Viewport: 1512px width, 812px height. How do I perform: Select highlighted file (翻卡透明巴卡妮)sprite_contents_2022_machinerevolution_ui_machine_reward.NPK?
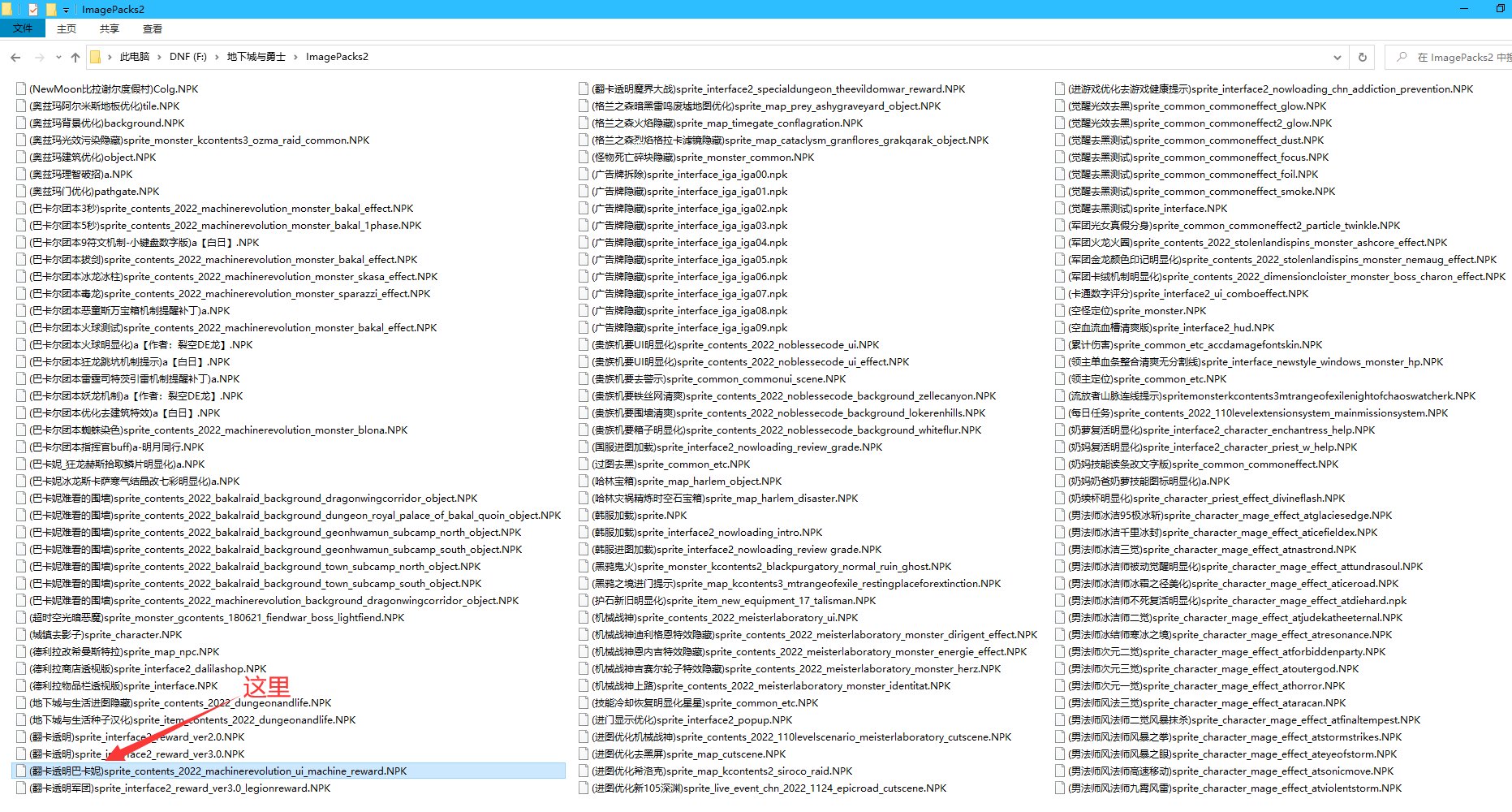290,771
